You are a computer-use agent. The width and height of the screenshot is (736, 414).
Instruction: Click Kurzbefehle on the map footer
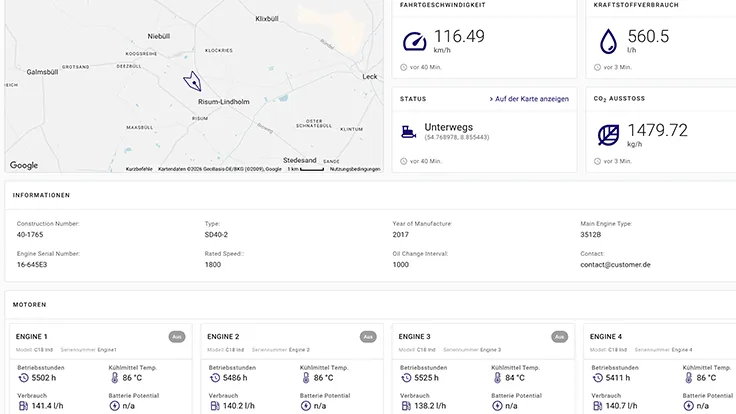tap(139, 169)
